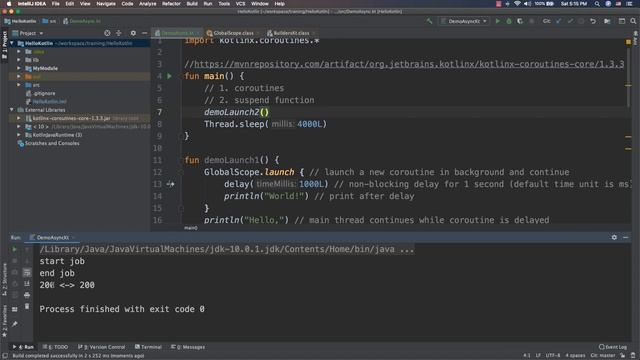Click the pin tab icon in Run panel
This screenshot has height=360, width=640.
[x=15, y=324]
